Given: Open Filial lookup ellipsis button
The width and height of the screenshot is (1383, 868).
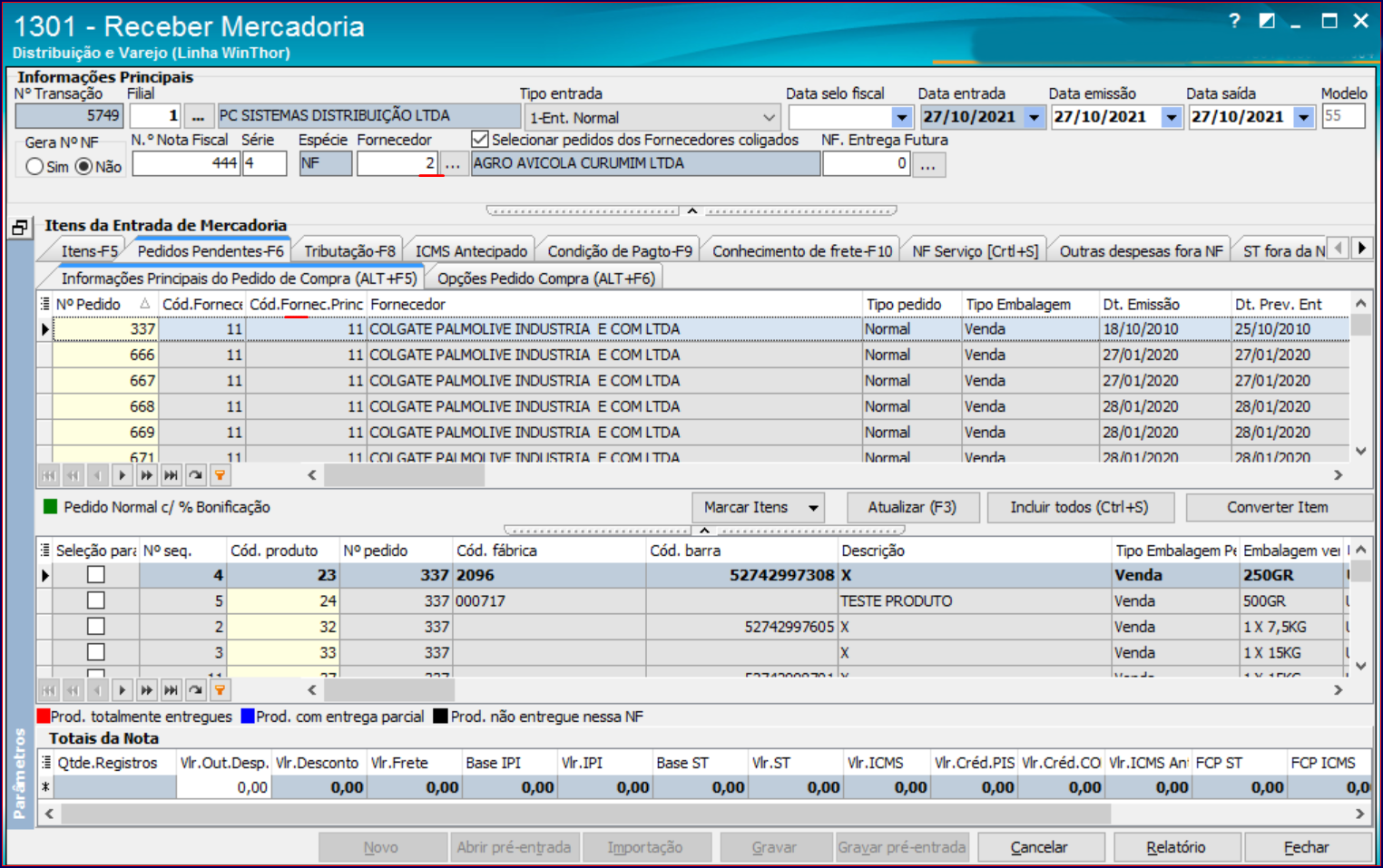Looking at the screenshot, I should pyautogui.click(x=198, y=116).
